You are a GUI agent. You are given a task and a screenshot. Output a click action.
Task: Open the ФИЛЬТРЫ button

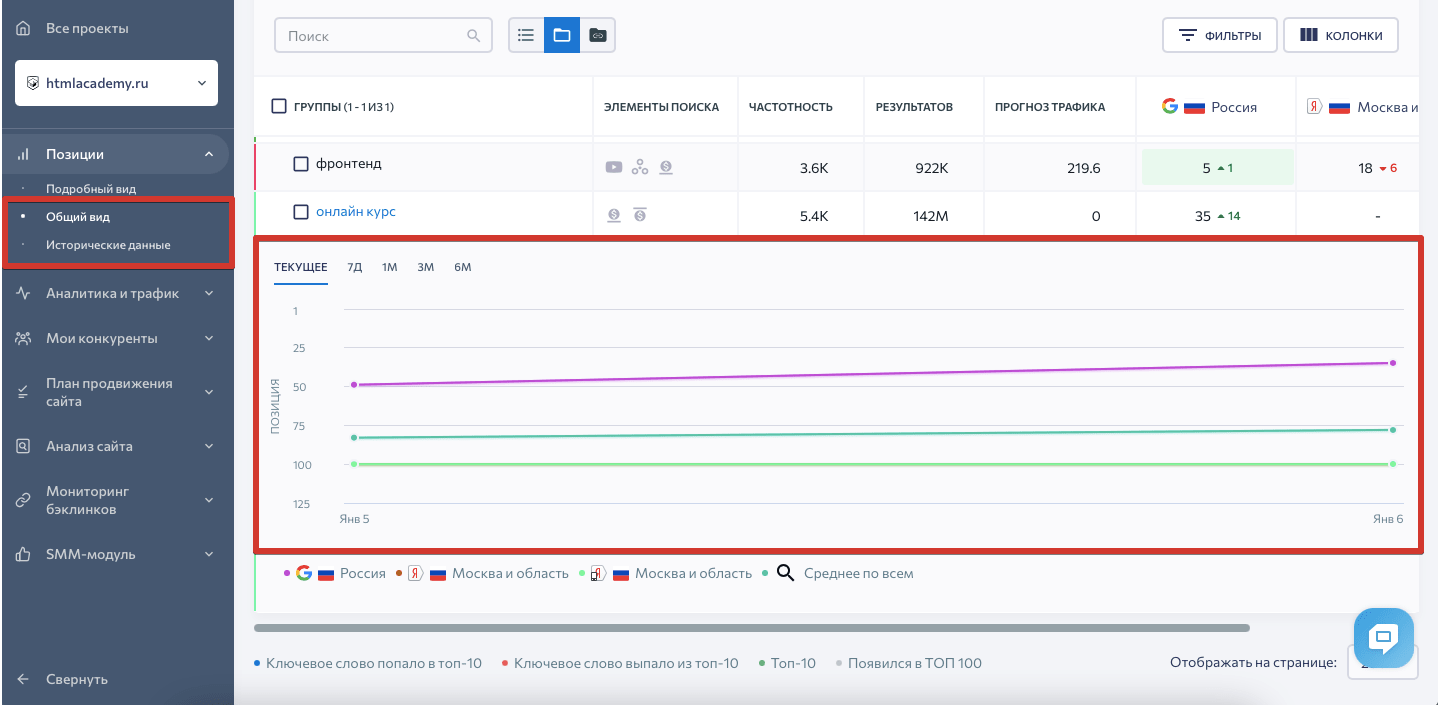[x=1219, y=35]
